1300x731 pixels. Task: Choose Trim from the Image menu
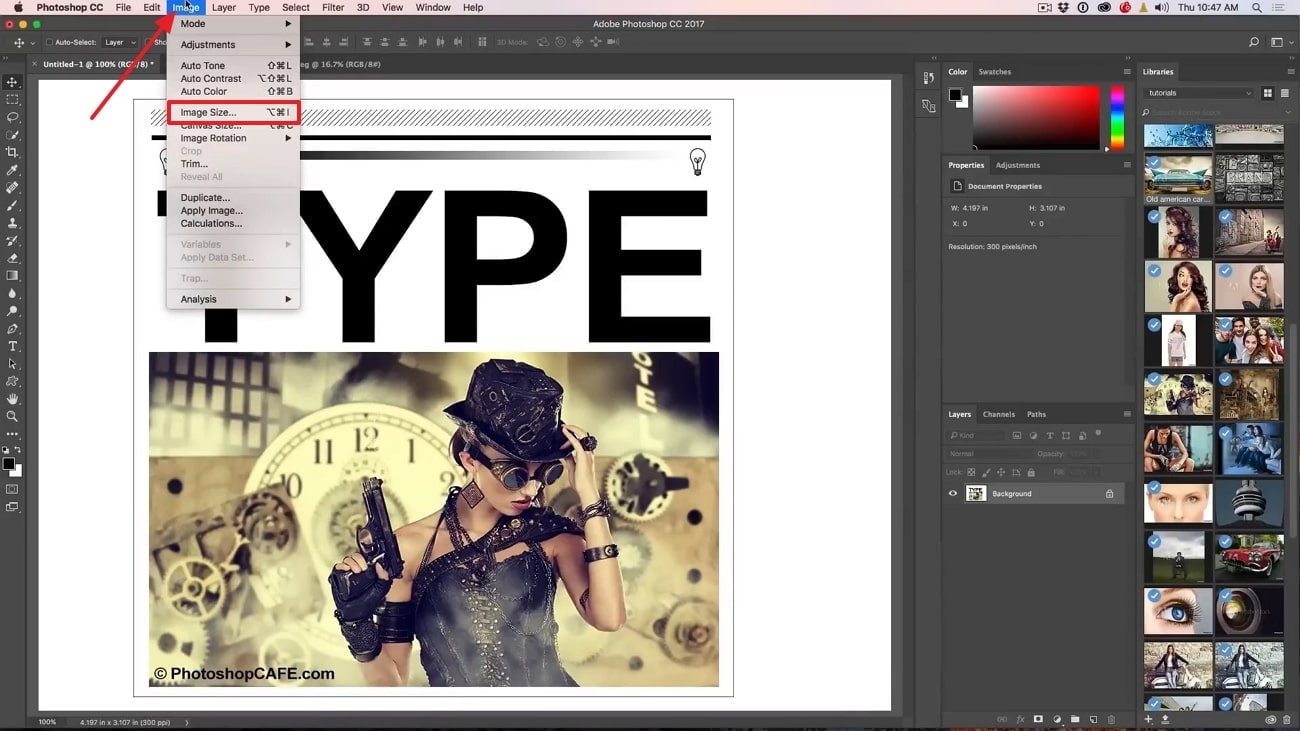click(233, 164)
